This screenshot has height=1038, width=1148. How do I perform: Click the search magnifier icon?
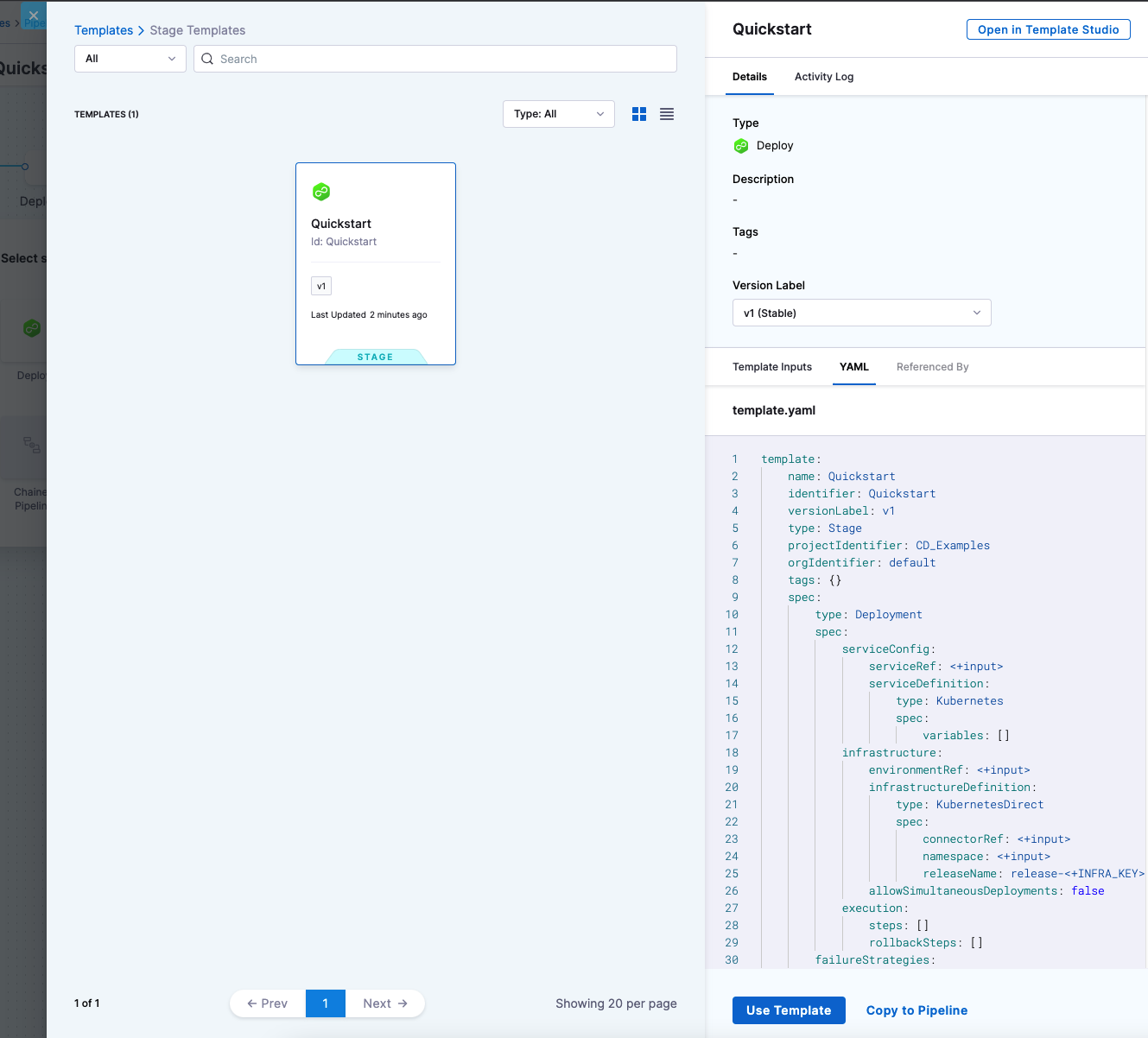point(207,59)
